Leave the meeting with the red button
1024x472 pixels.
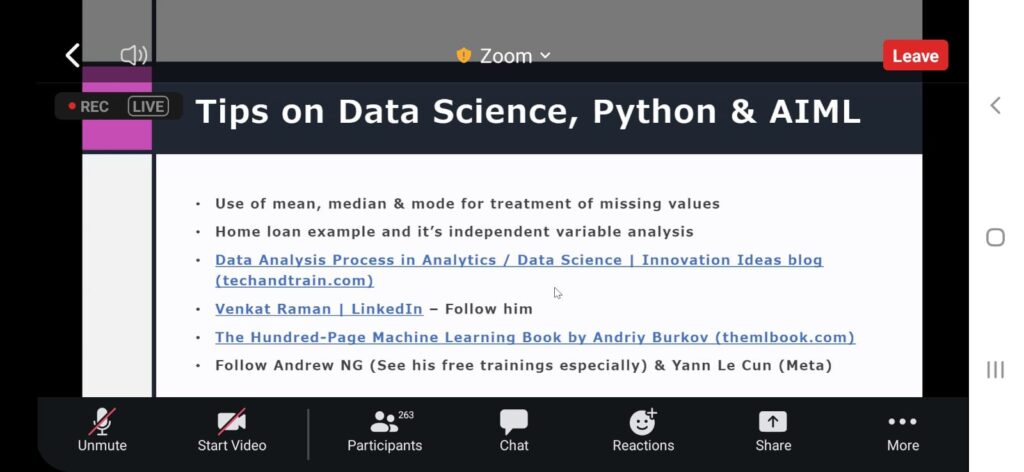point(914,56)
